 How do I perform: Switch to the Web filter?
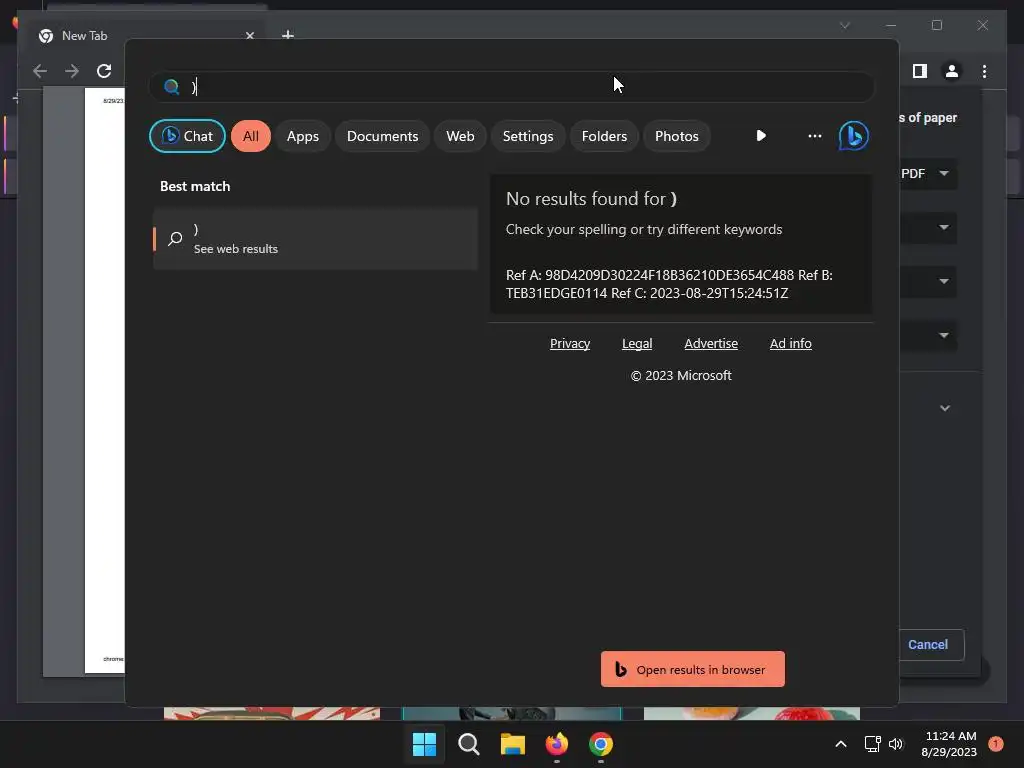tap(460, 136)
